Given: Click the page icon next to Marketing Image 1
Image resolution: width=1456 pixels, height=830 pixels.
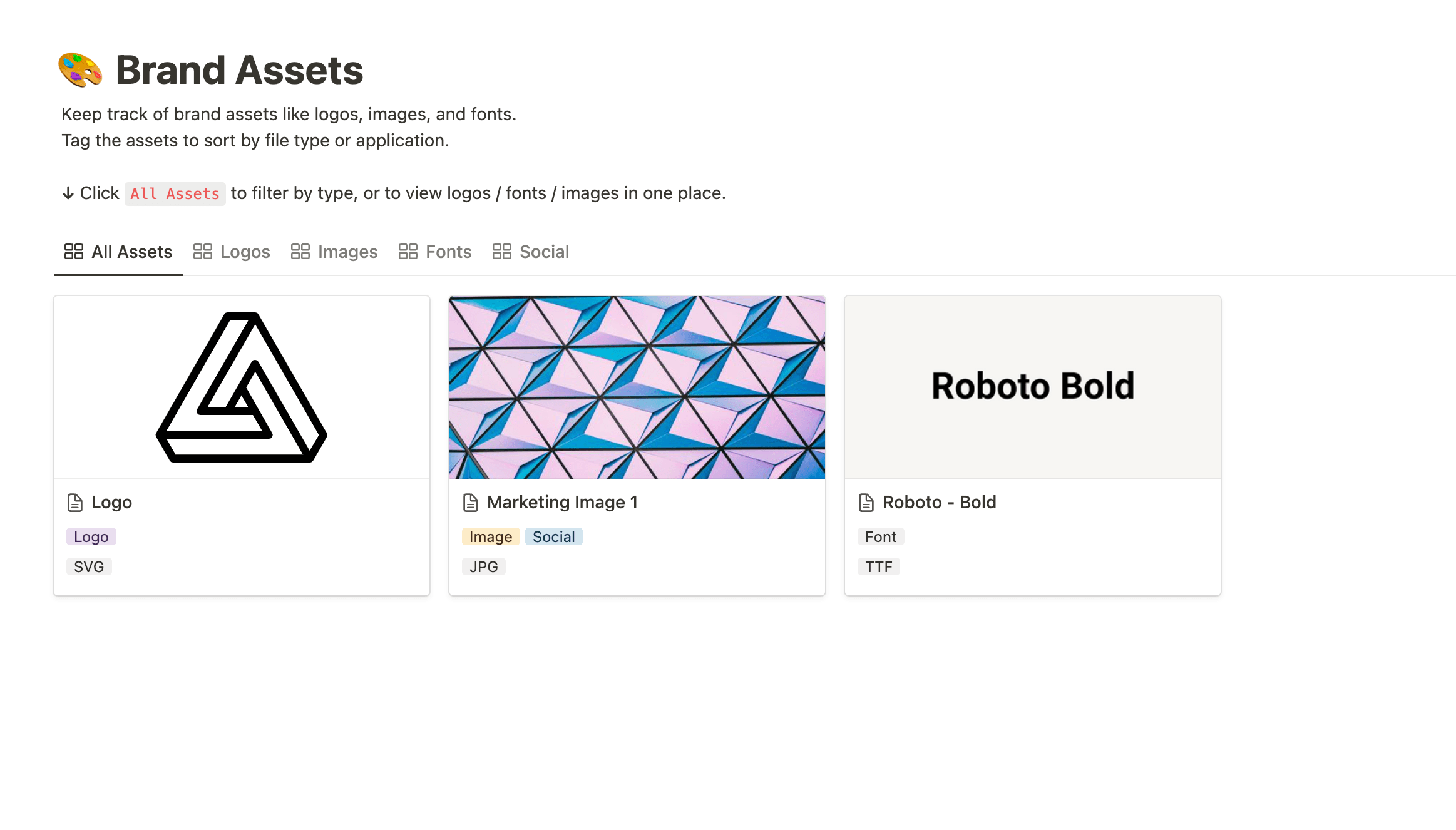Looking at the screenshot, I should [469, 501].
